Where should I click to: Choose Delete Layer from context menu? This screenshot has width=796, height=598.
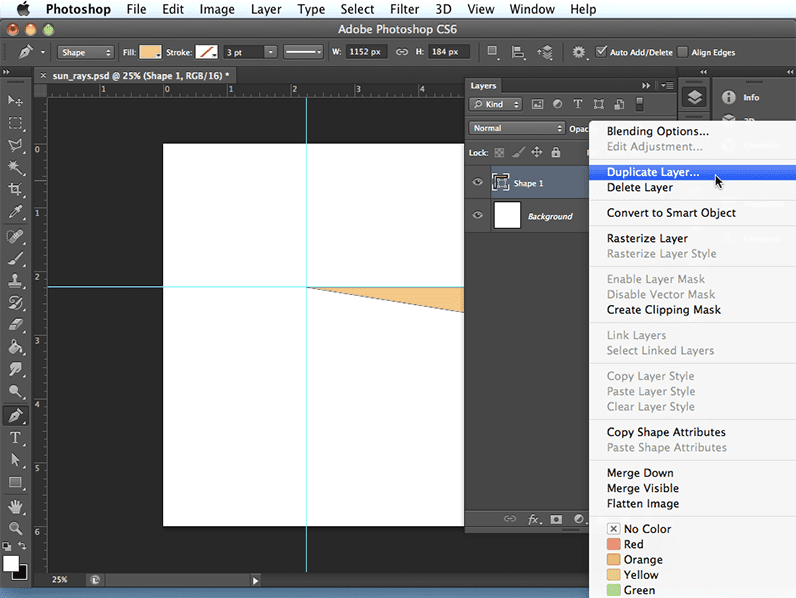click(x=640, y=187)
